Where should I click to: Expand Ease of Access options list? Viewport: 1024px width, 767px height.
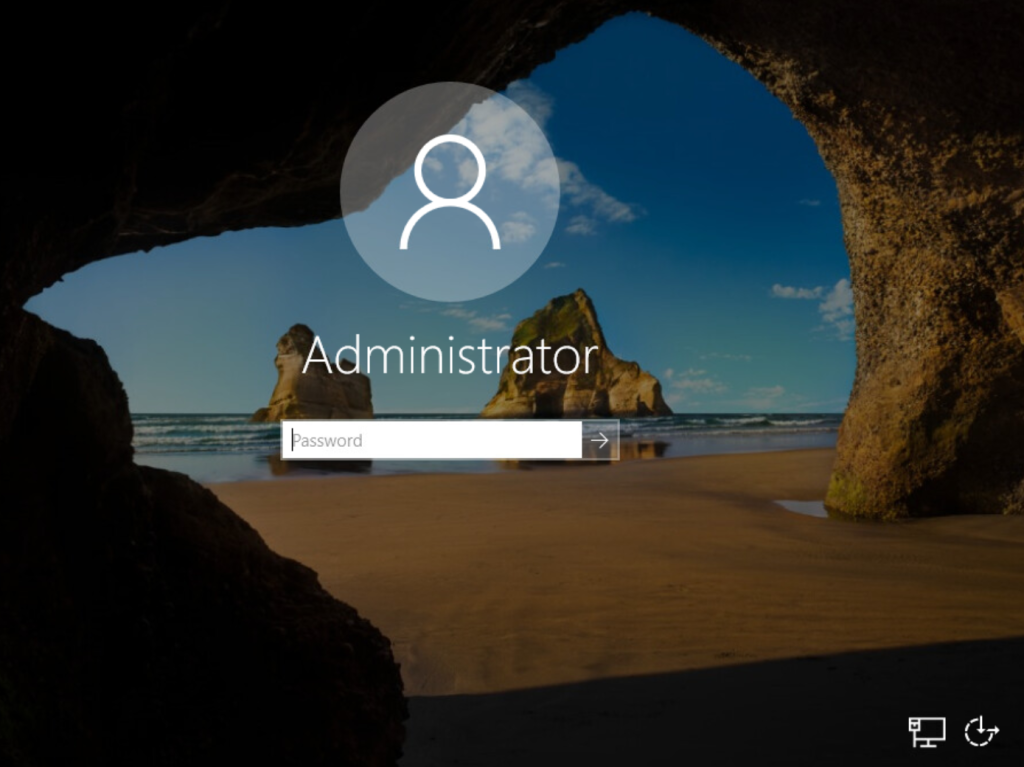click(981, 731)
